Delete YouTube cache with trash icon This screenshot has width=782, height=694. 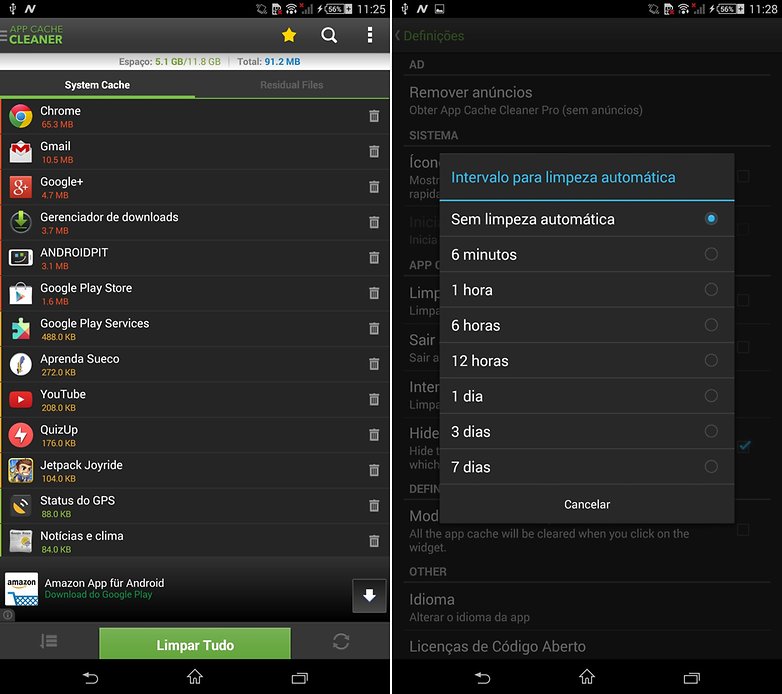(x=374, y=399)
